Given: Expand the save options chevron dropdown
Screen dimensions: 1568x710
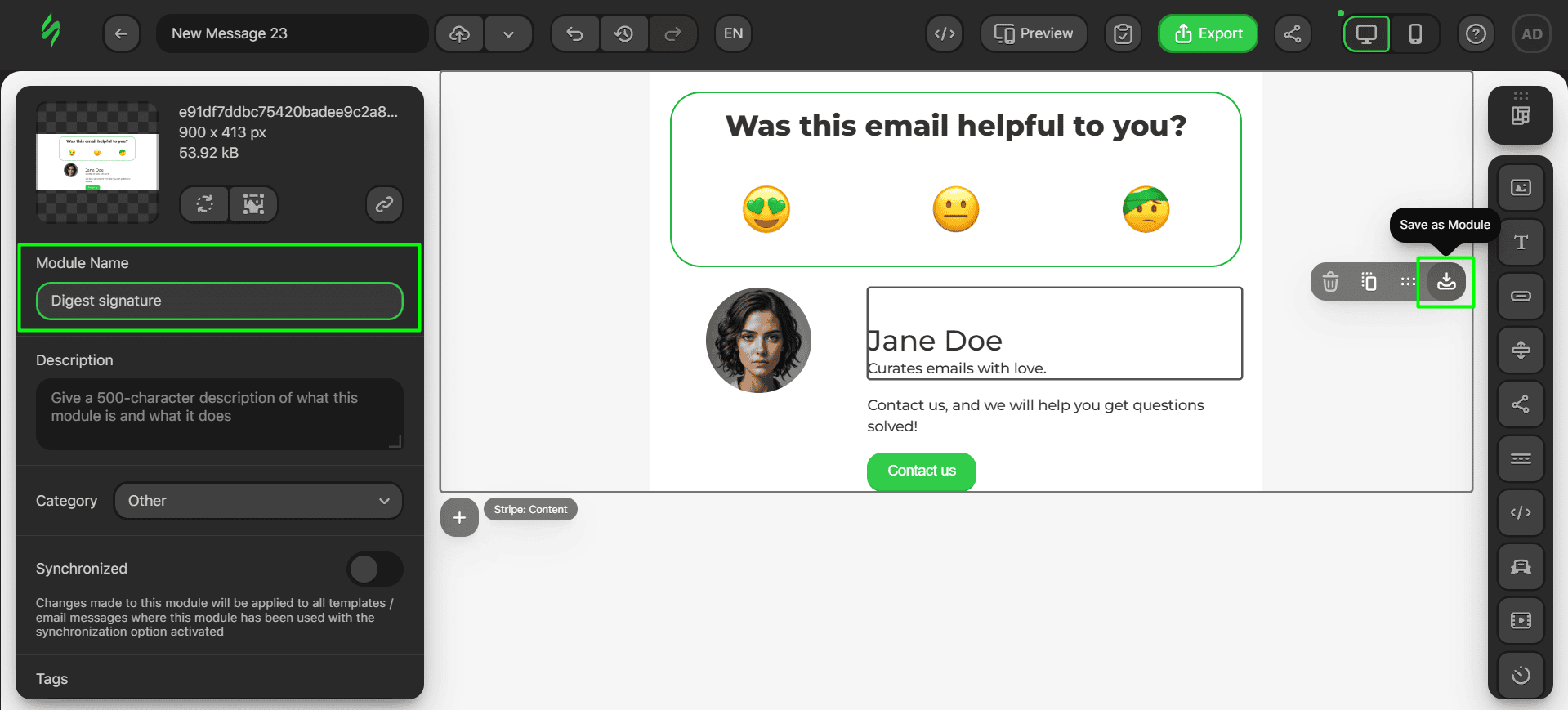Looking at the screenshot, I should [508, 33].
